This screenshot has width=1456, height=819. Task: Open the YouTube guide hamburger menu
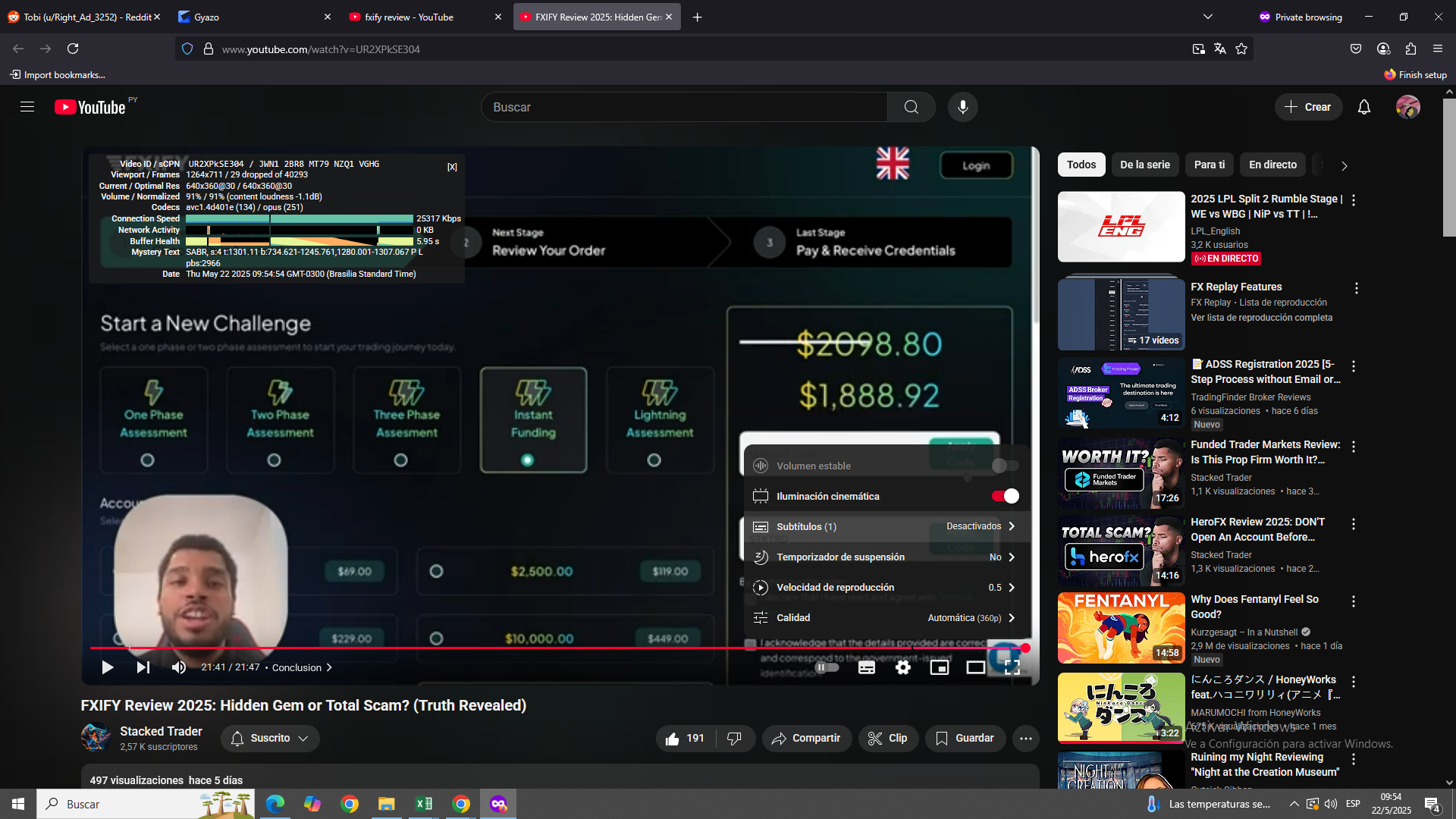coord(27,107)
